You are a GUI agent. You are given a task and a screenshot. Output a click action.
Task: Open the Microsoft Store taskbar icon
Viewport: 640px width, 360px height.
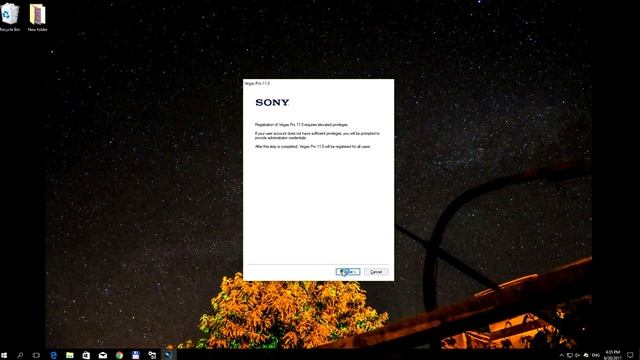click(x=86, y=355)
